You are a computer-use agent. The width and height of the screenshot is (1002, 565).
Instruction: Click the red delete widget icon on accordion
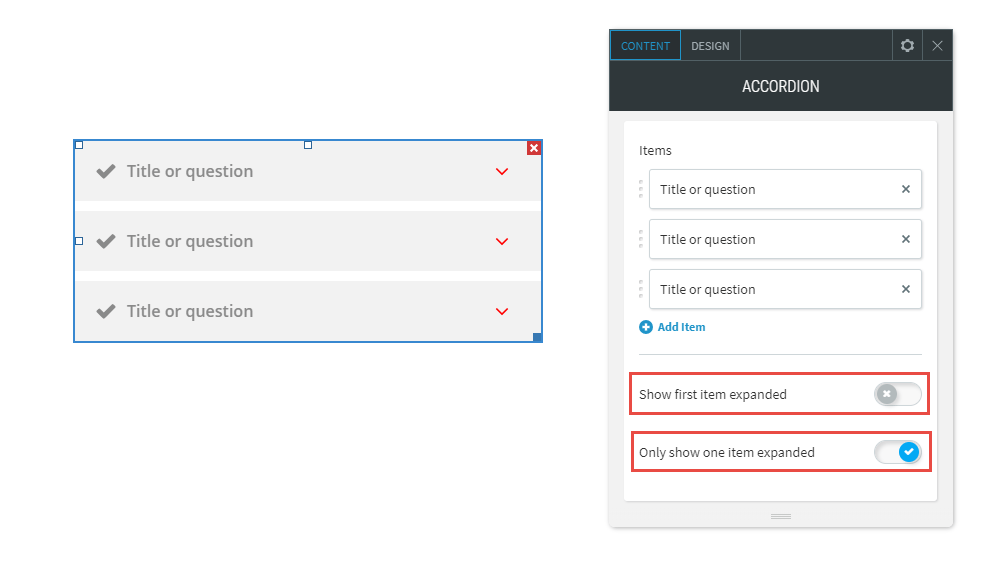coord(534,148)
